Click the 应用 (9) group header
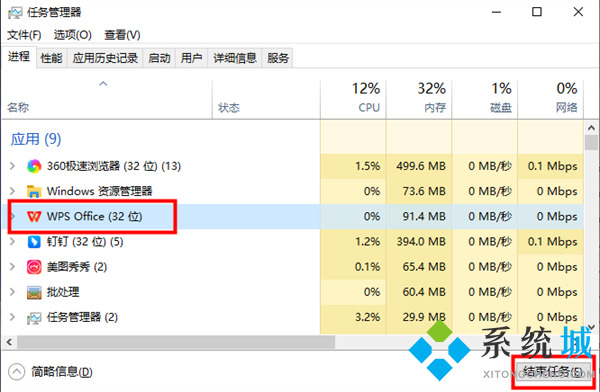Viewport: 600px width, 392px height. pos(36,139)
